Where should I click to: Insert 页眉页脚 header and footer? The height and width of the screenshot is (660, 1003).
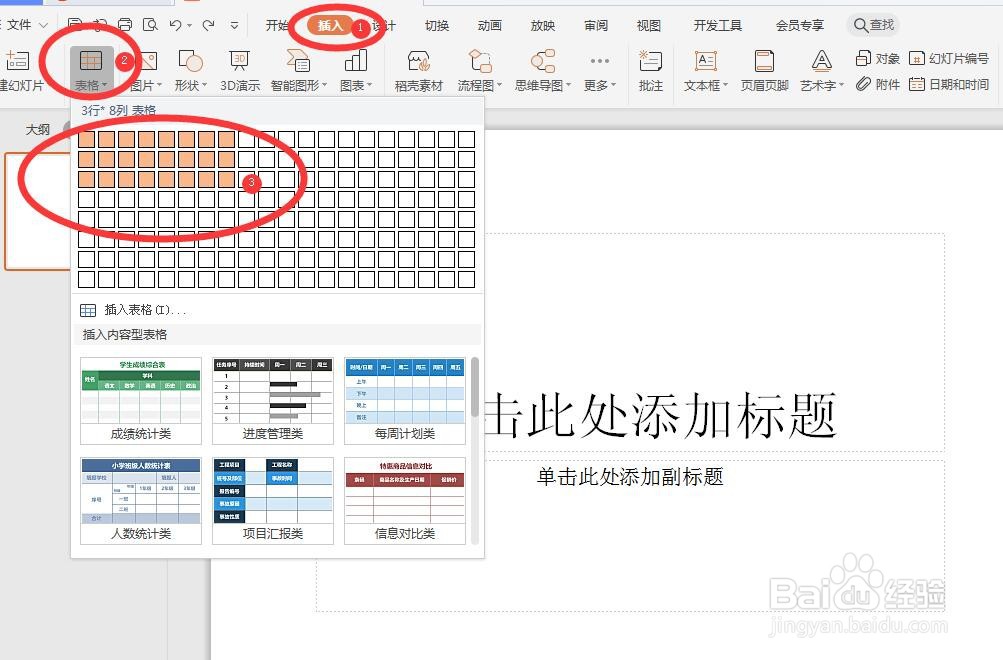pos(763,70)
